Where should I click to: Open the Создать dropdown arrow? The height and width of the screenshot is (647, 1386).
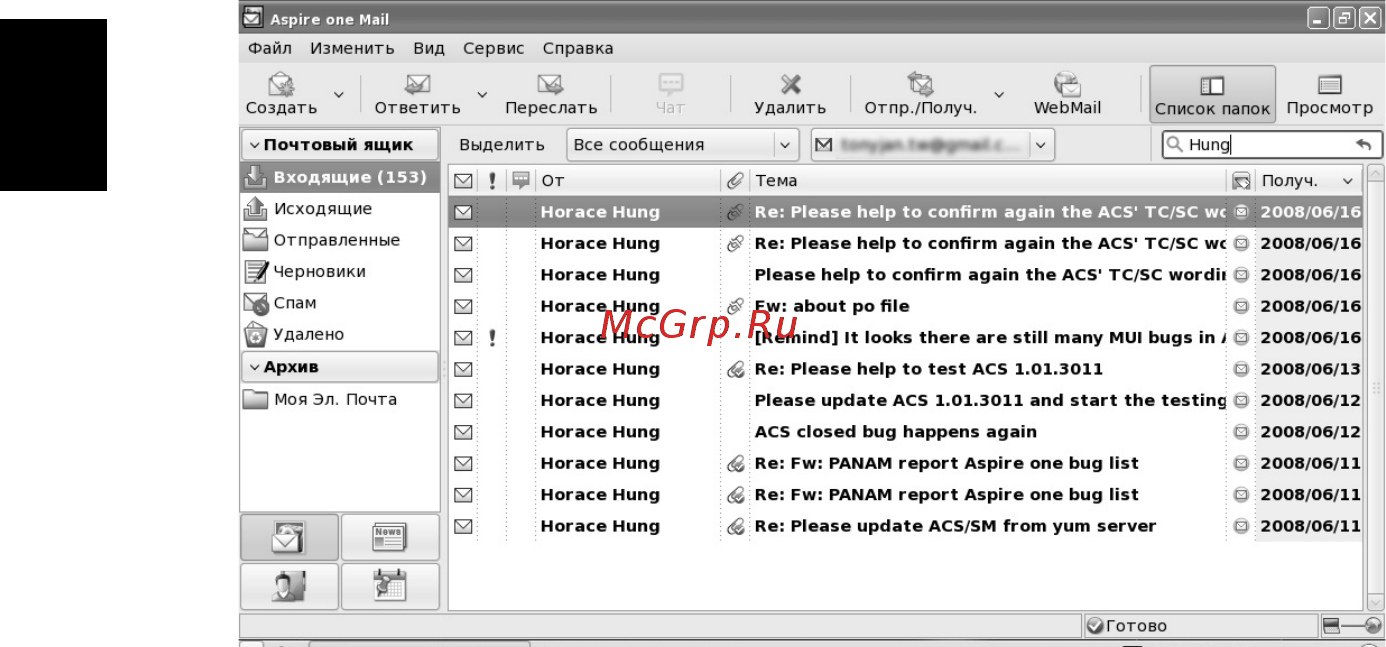[x=338, y=95]
